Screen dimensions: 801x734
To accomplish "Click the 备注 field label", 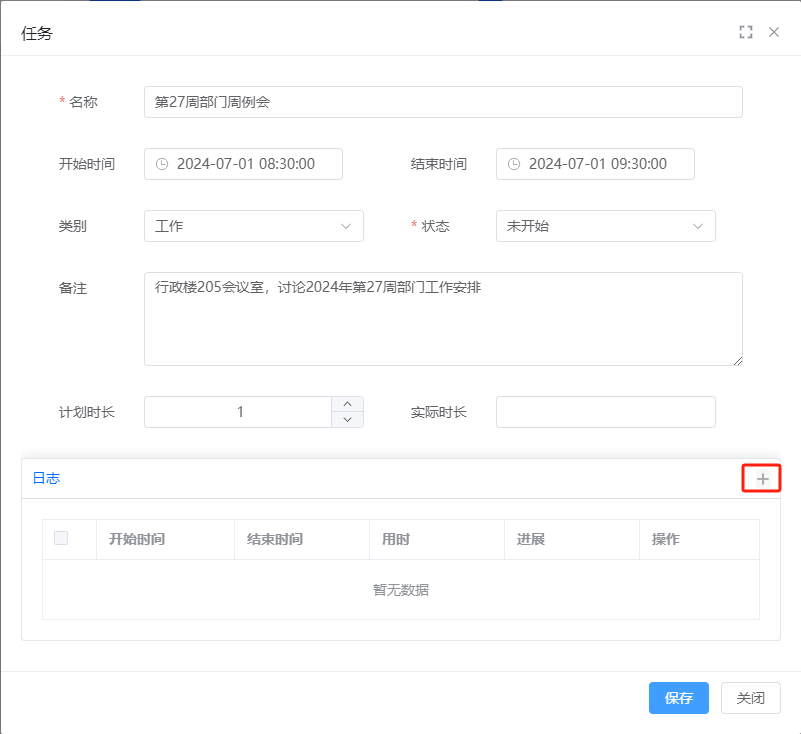I will [73, 288].
